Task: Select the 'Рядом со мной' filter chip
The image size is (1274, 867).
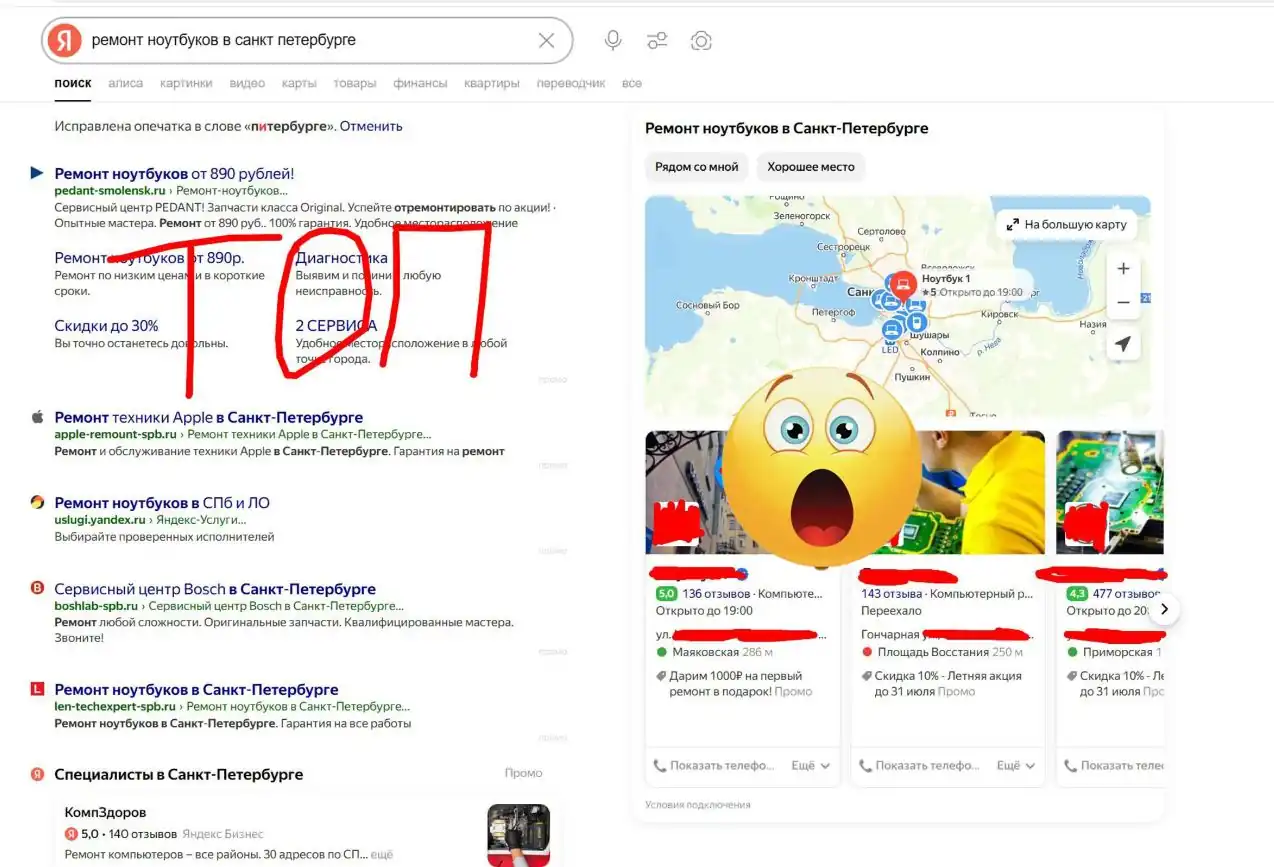Action: 697,167
